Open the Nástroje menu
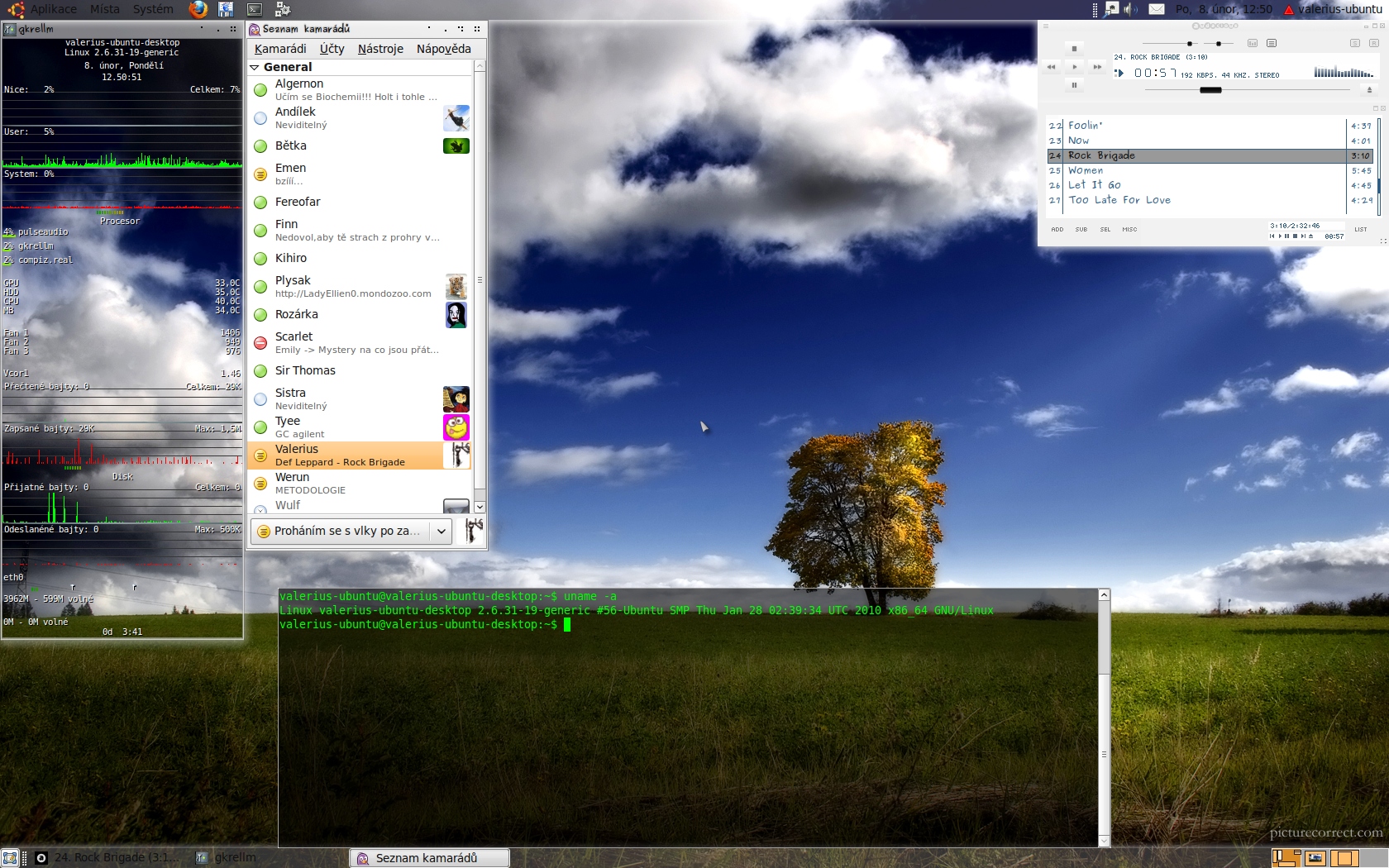This screenshot has height=868, width=1389. coord(380,49)
